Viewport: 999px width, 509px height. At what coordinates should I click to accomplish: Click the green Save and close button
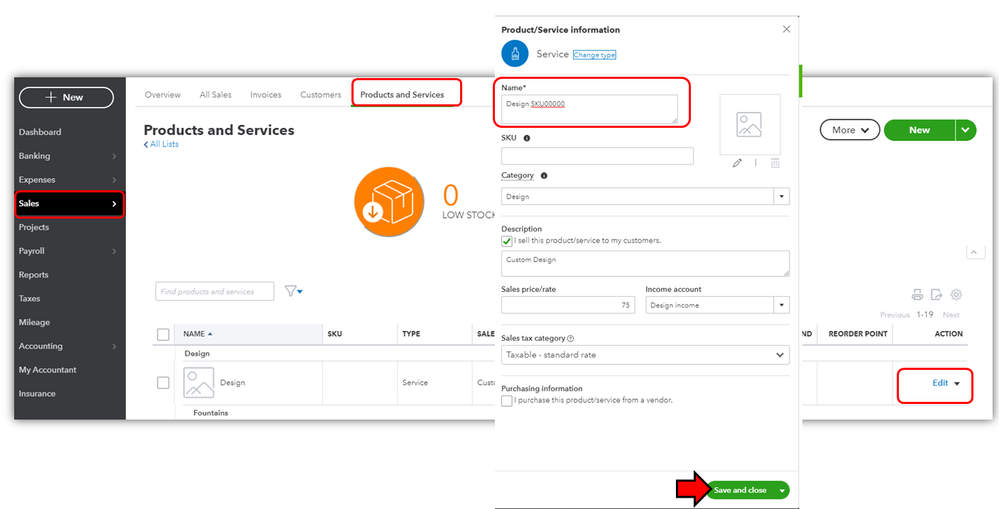(x=740, y=491)
